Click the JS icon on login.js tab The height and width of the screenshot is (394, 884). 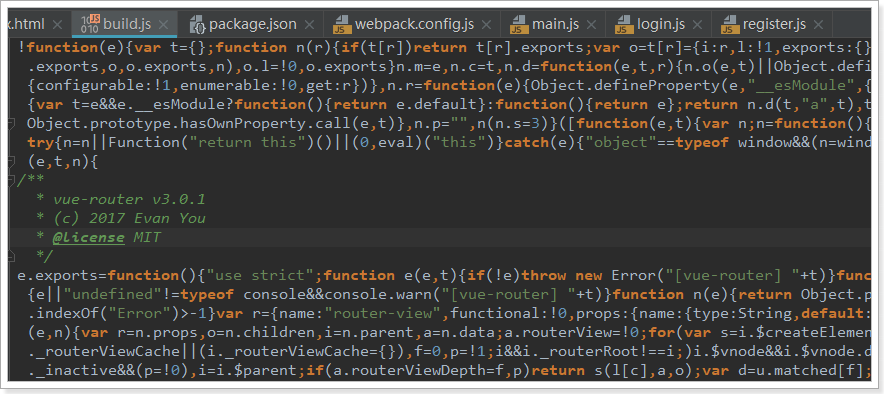tap(623, 25)
